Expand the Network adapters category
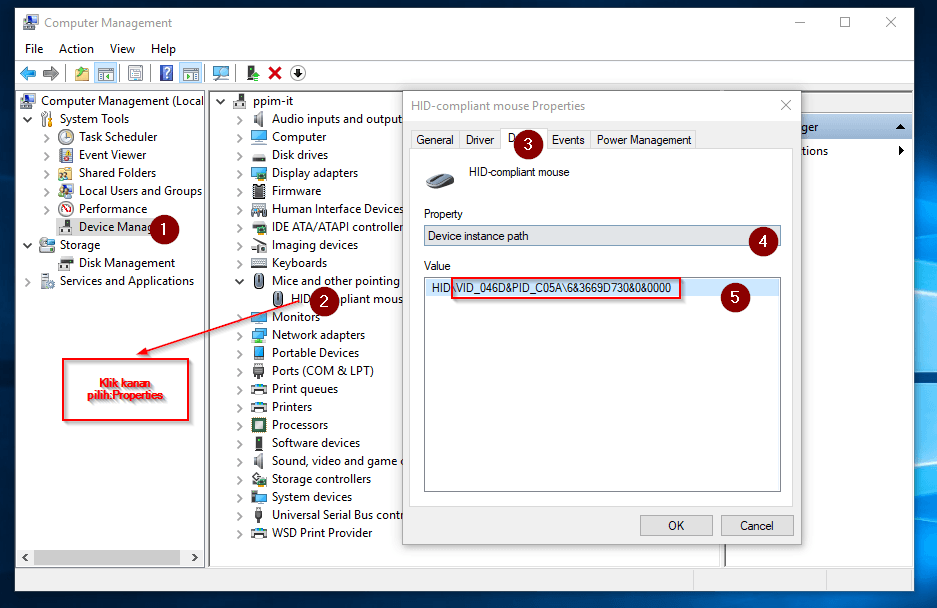The width and height of the screenshot is (937, 608). click(238, 334)
